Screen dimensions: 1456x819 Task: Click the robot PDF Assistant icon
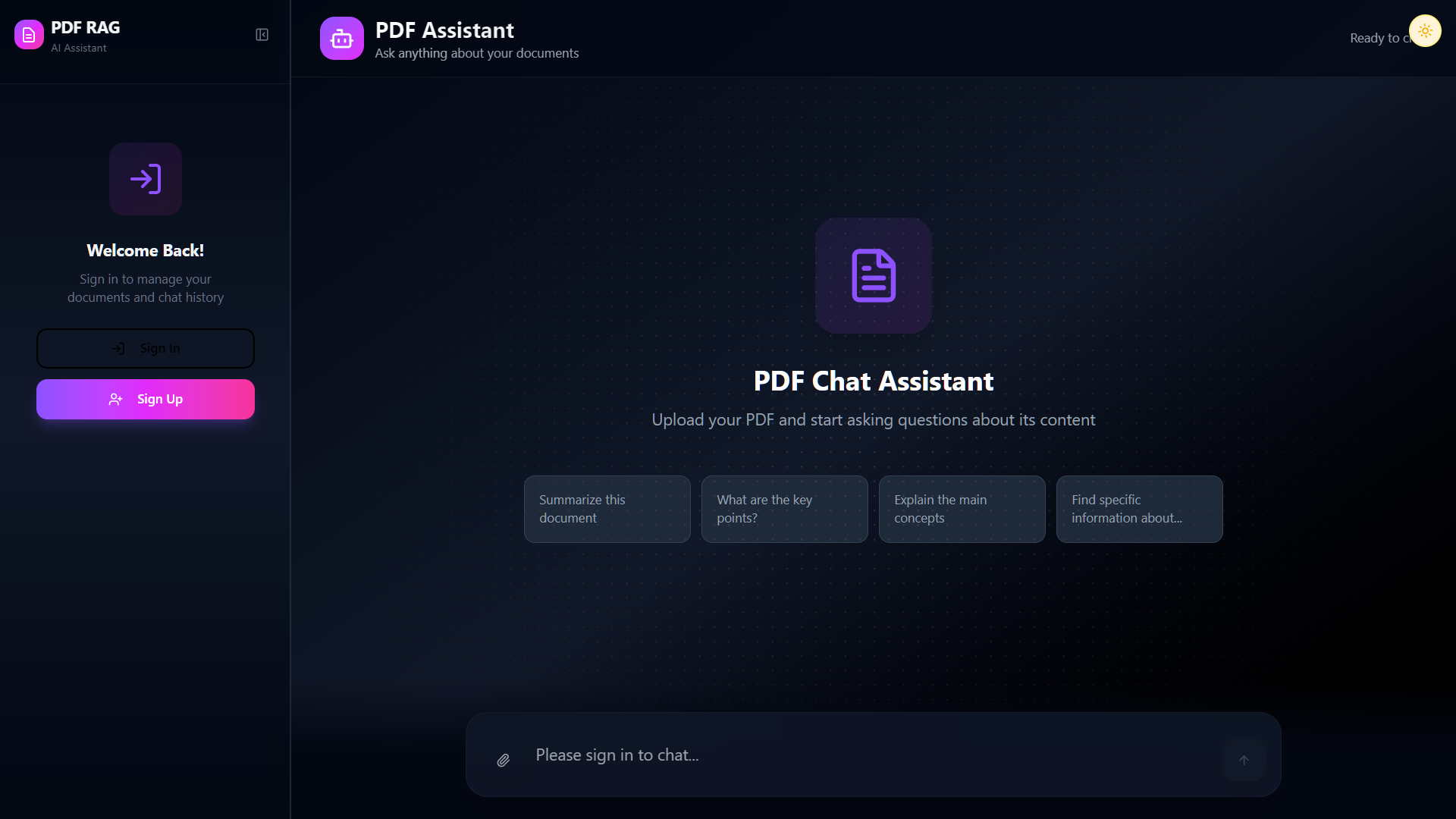341,39
